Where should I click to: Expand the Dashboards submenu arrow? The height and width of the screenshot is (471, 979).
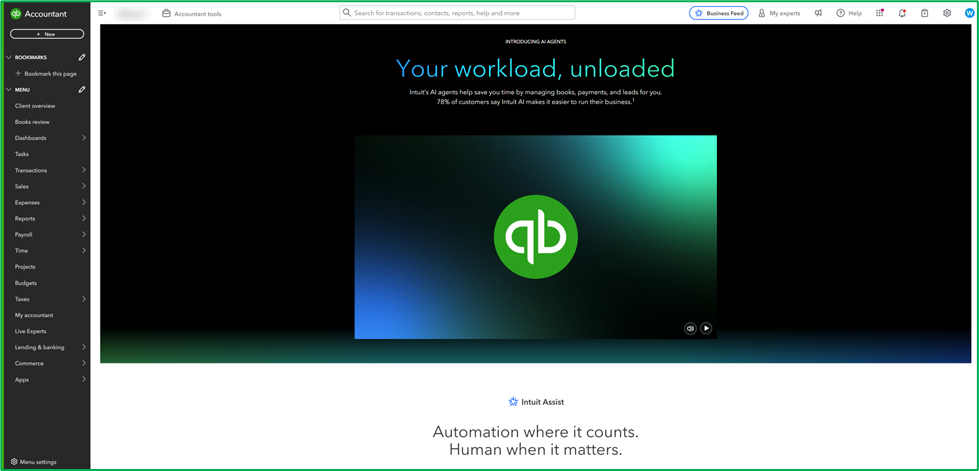[x=84, y=138]
